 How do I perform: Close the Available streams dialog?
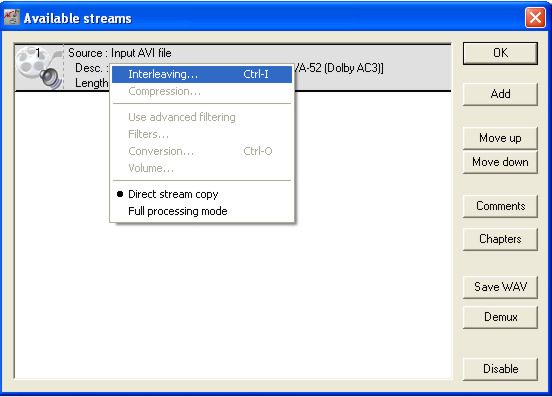(x=535, y=17)
